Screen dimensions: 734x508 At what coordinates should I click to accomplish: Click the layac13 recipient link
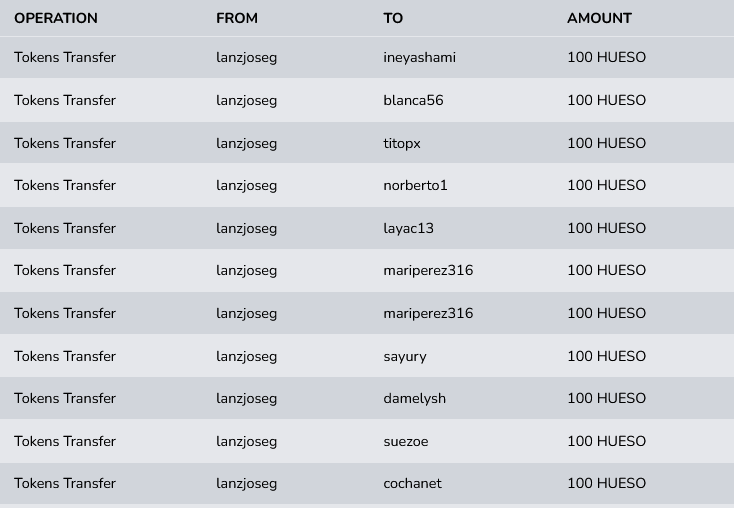408,228
